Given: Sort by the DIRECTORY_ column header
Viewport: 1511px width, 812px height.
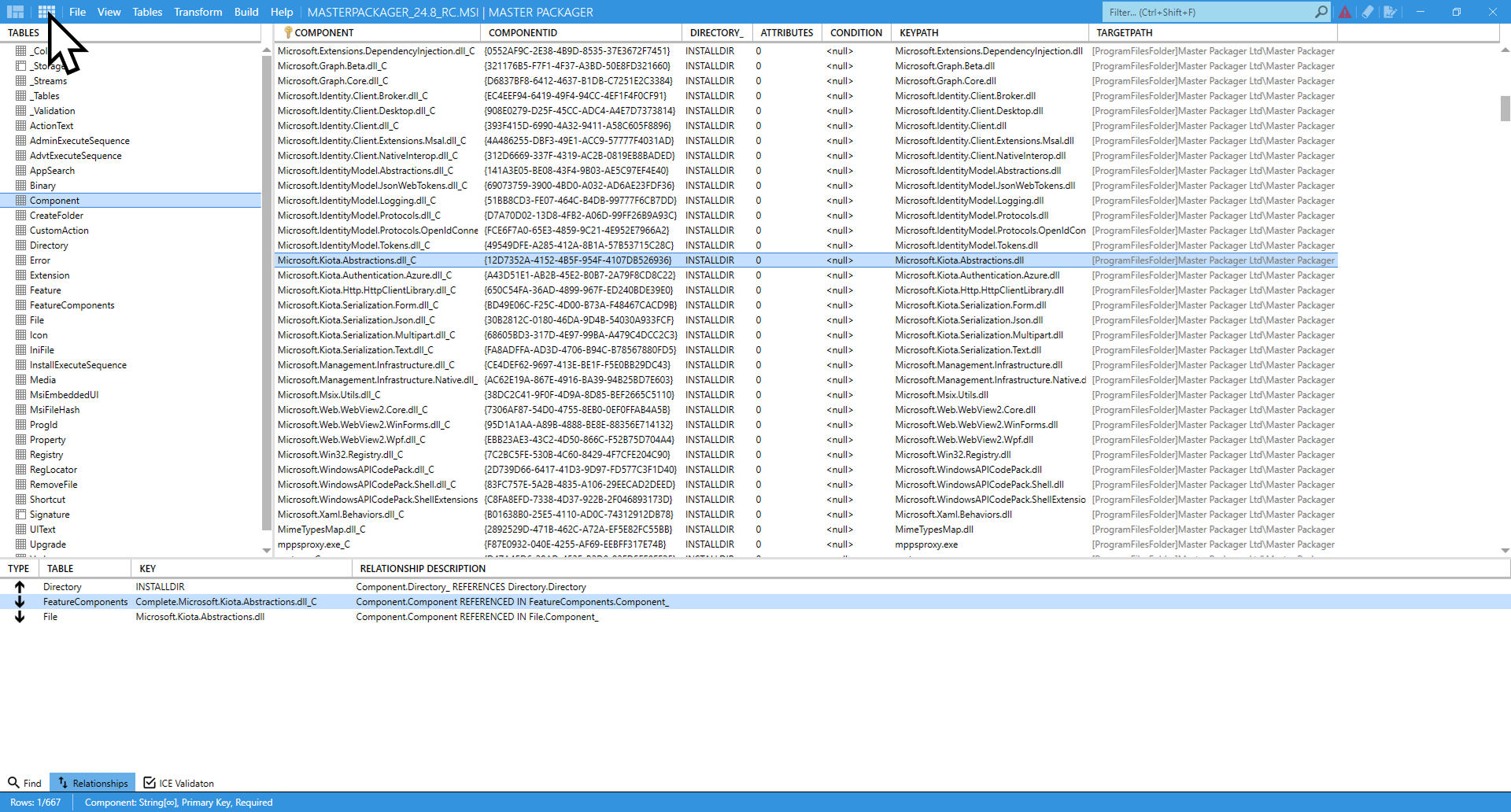Looking at the screenshot, I should click(716, 32).
